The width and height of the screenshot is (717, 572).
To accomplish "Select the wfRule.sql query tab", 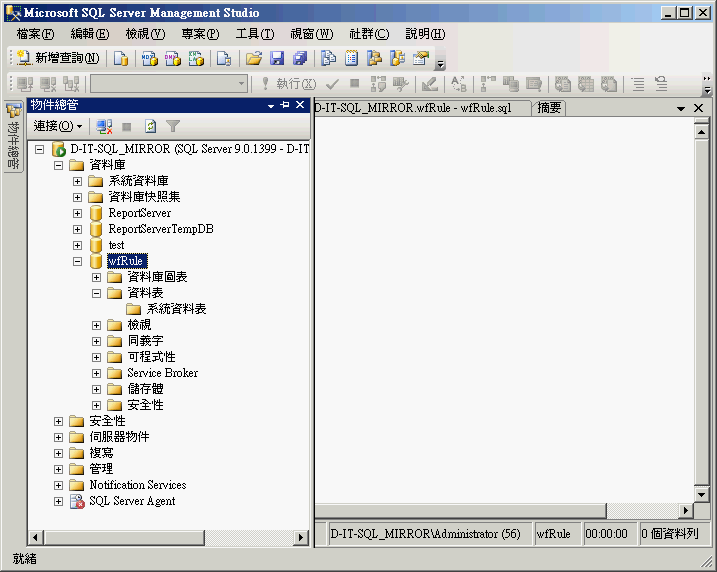I will [x=422, y=108].
